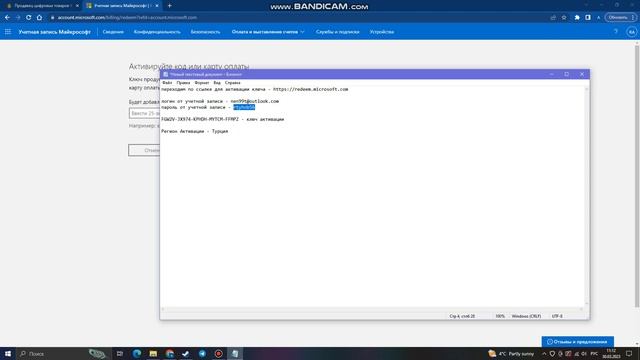Open the Notepad Справка menu
Viewport: 640px width, 360px height.
tap(233, 83)
